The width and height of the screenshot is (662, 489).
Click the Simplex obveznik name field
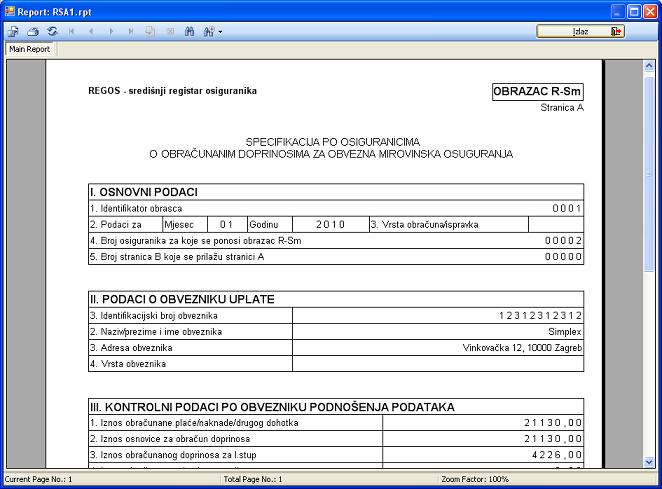[565, 331]
